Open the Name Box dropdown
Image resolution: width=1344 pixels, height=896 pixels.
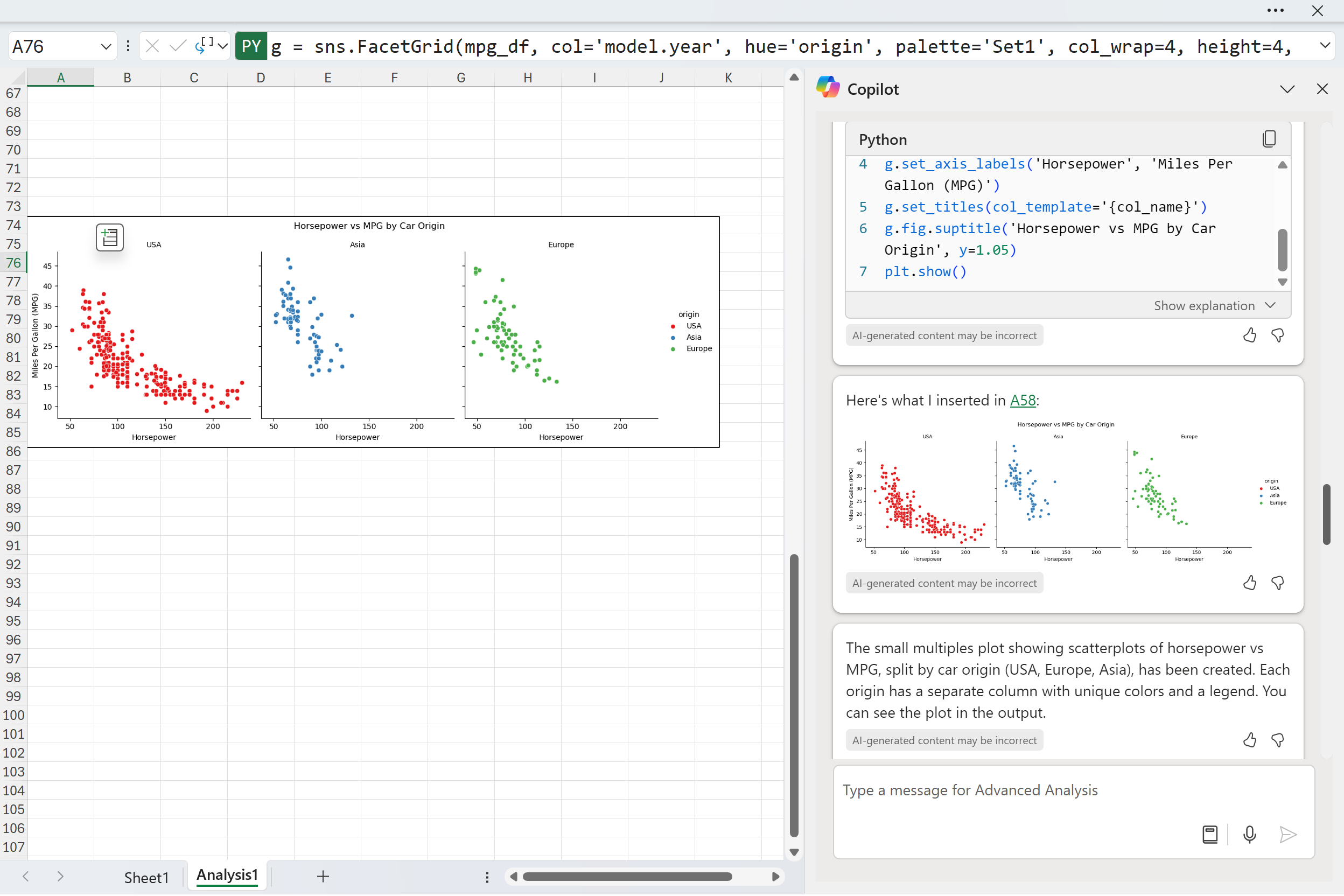(x=106, y=46)
